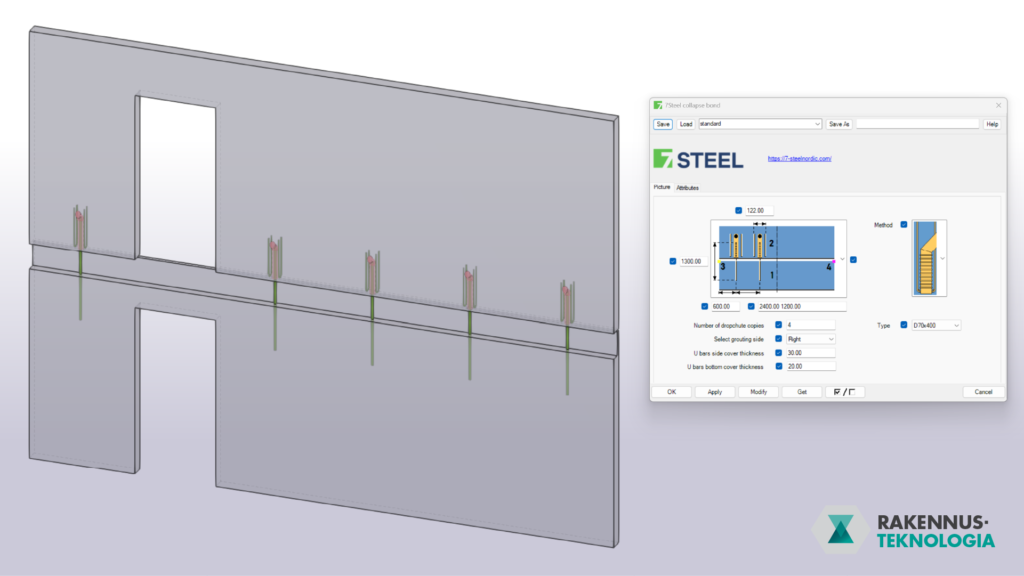Click the 7Steel logo in dialog header
The width and height of the screenshot is (1024, 576).
tap(698, 159)
